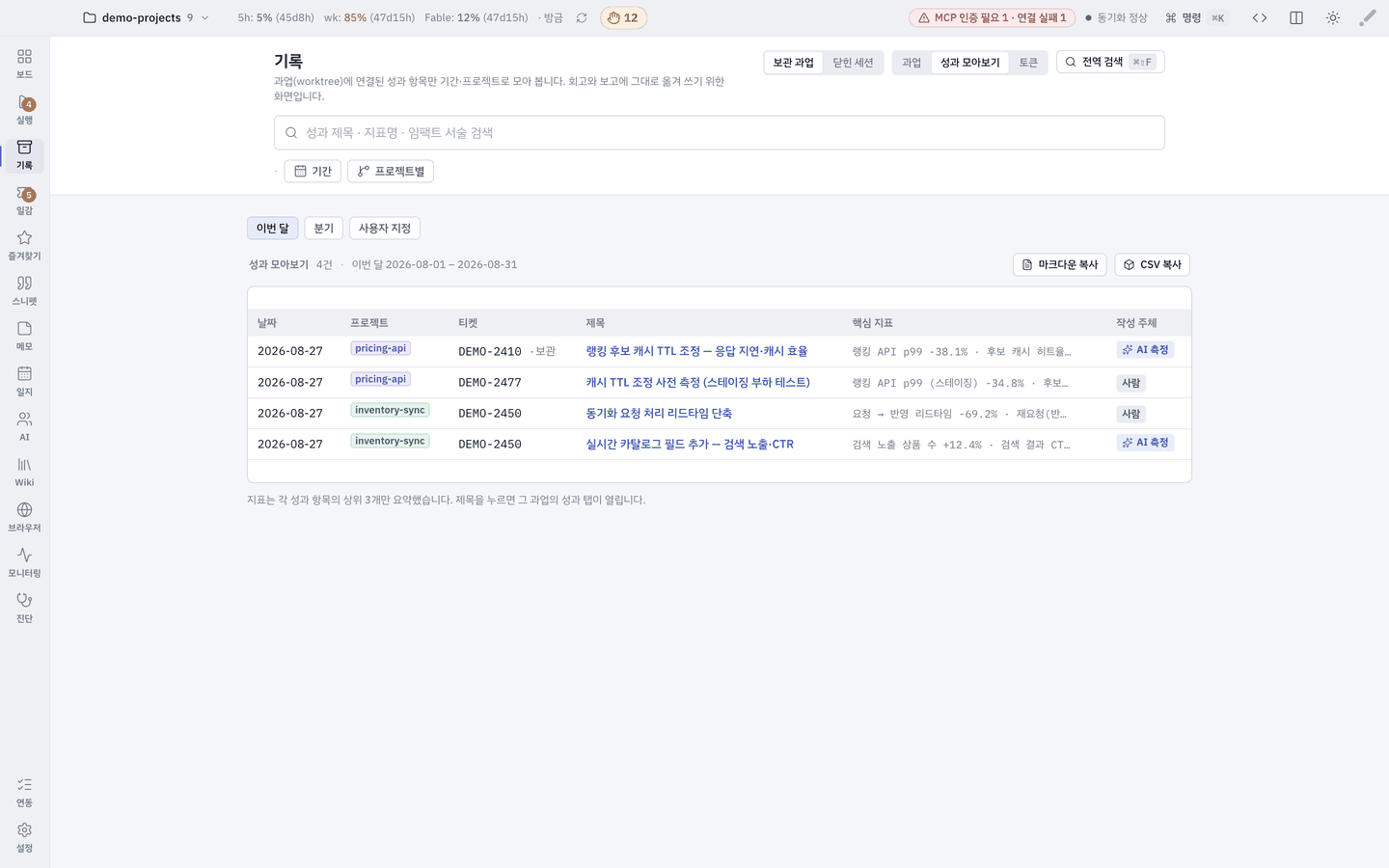Open the 동기화 요청 처리 리드타임 단축 link
The width and height of the screenshot is (1389, 868).
coord(659,414)
